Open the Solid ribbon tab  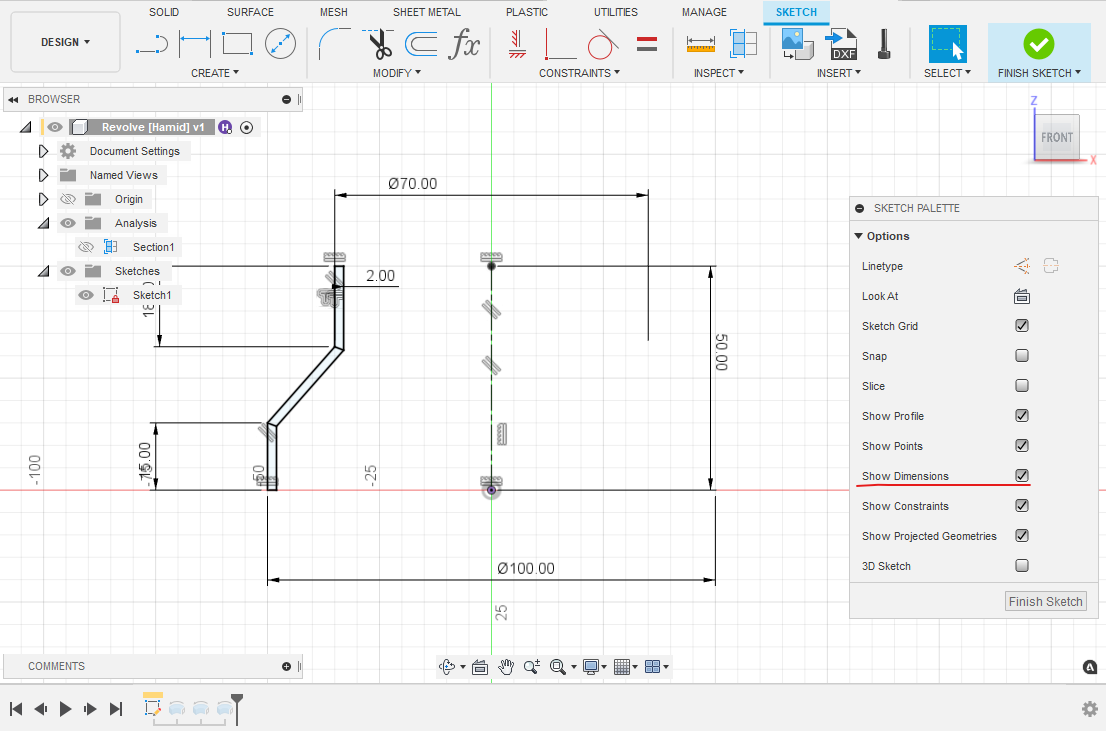tap(164, 12)
